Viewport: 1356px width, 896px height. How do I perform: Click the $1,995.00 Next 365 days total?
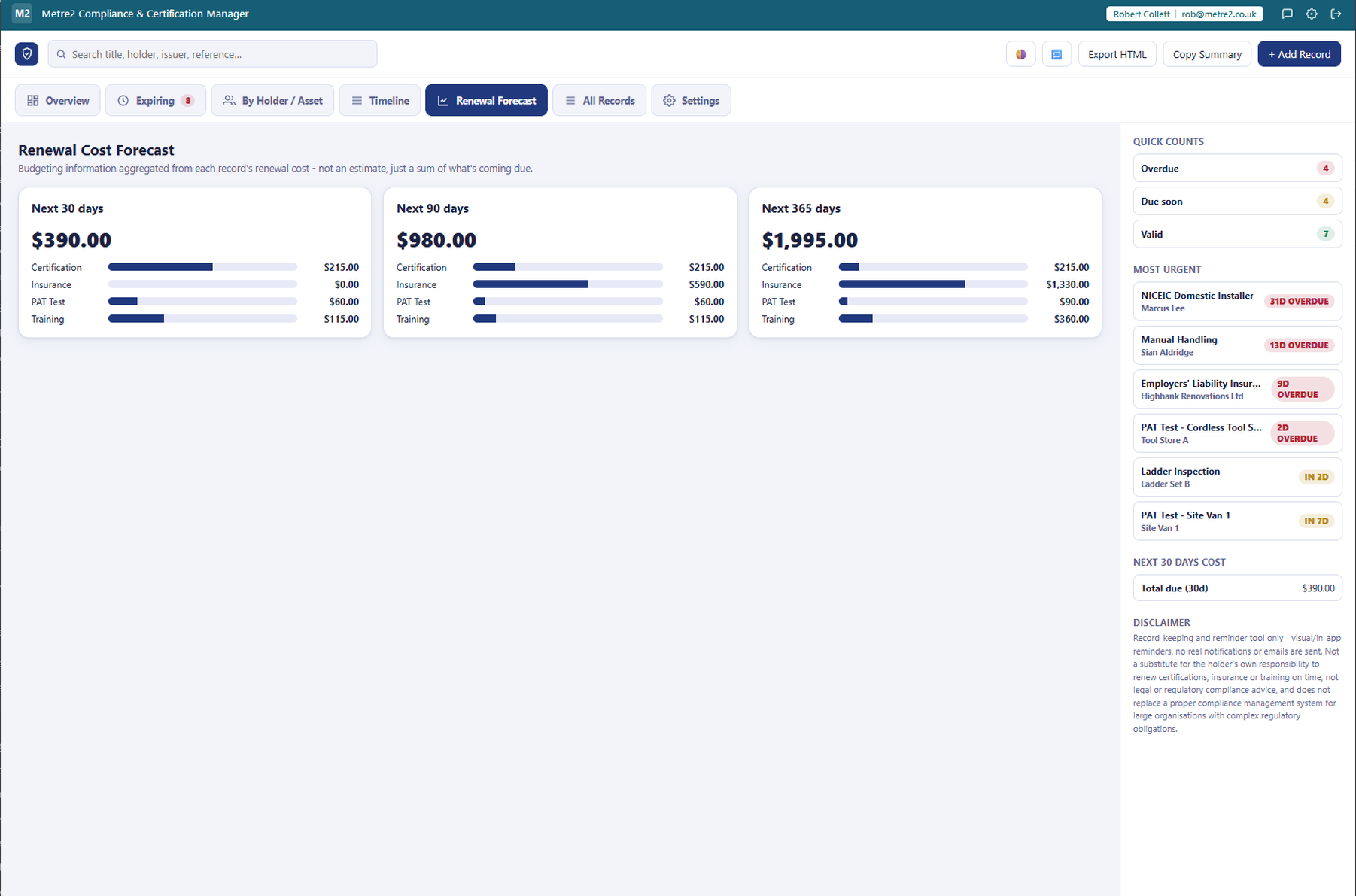click(x=810, y=240)
